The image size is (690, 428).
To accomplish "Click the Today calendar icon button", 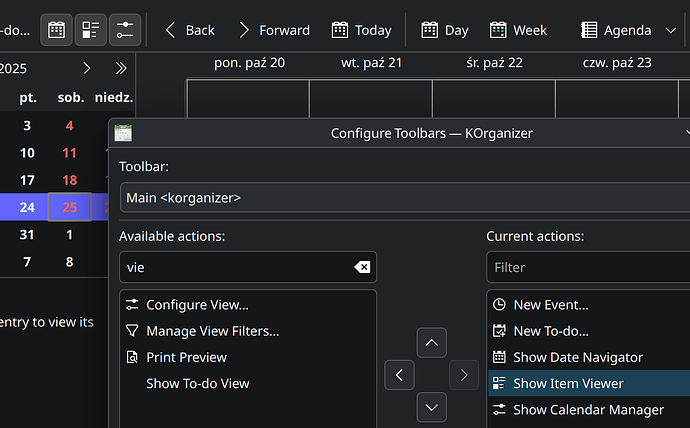I will [361, 30].
